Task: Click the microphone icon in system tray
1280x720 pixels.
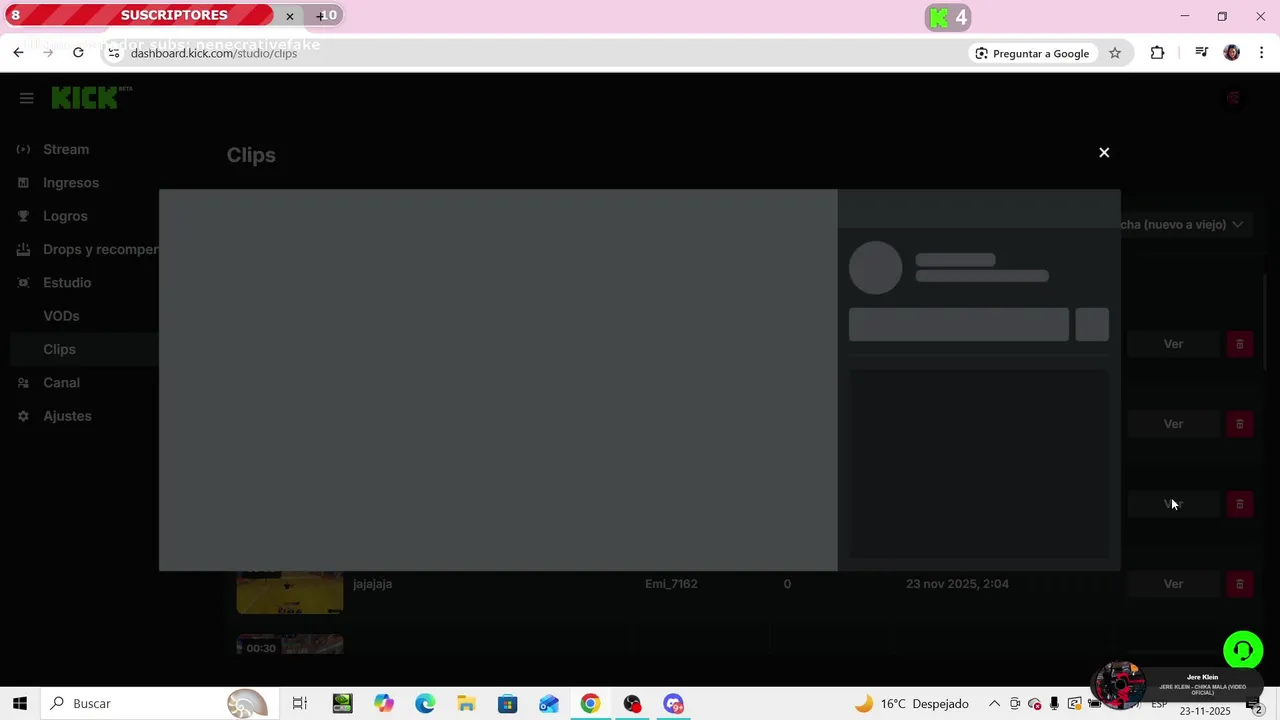Action: click(x=1054, y=704)
